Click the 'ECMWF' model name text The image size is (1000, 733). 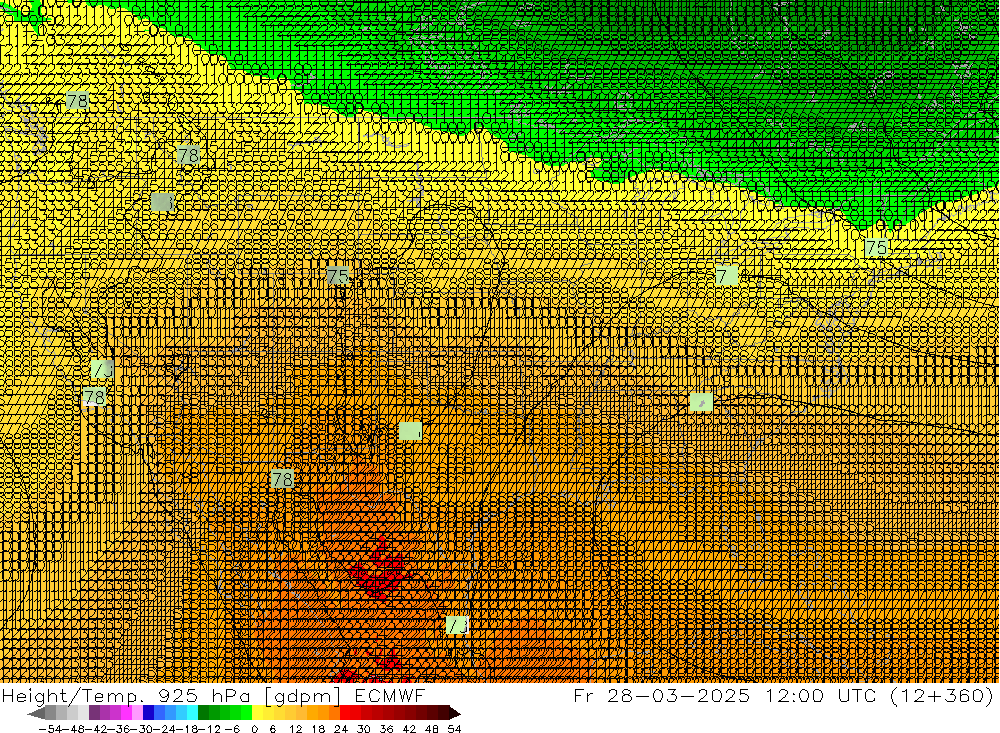coord(389,695)
